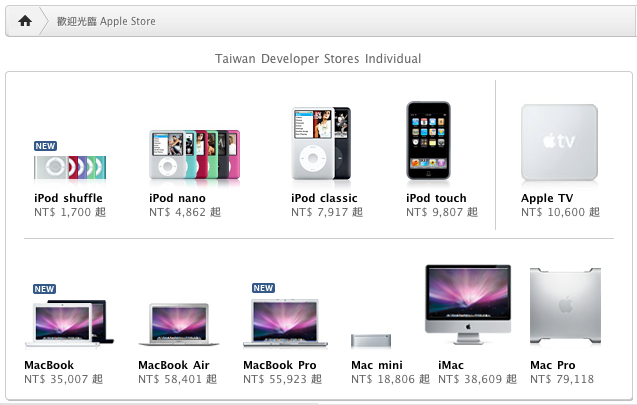Open the iMac product image
Viewport: 637px width, 405px height.
click(x=468, y=304)
